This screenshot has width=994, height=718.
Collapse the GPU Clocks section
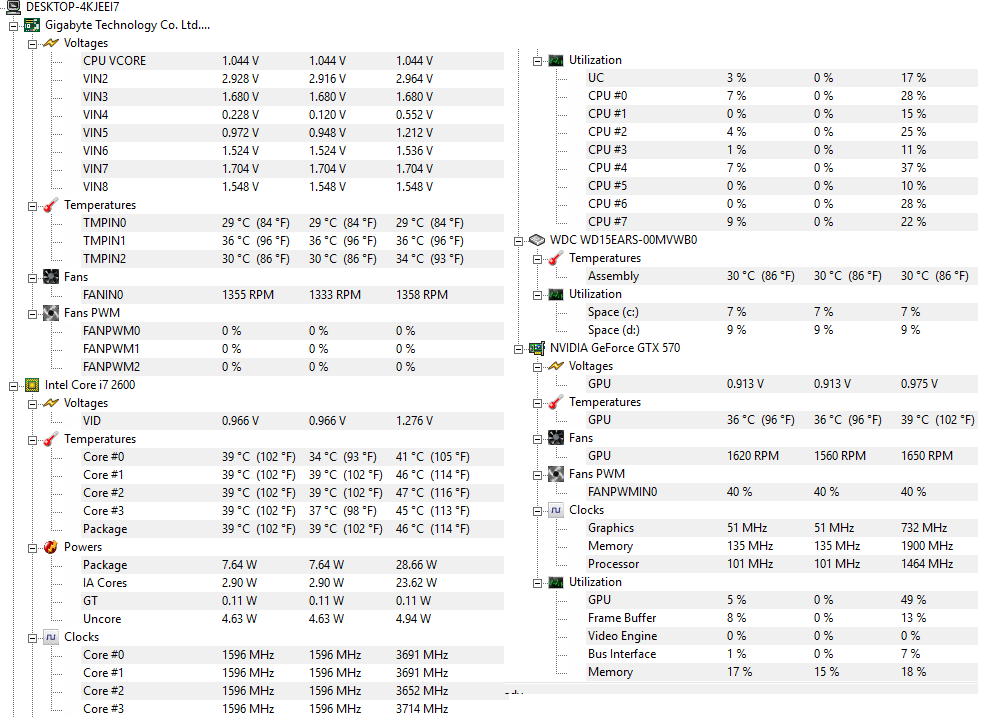point(537,511)
